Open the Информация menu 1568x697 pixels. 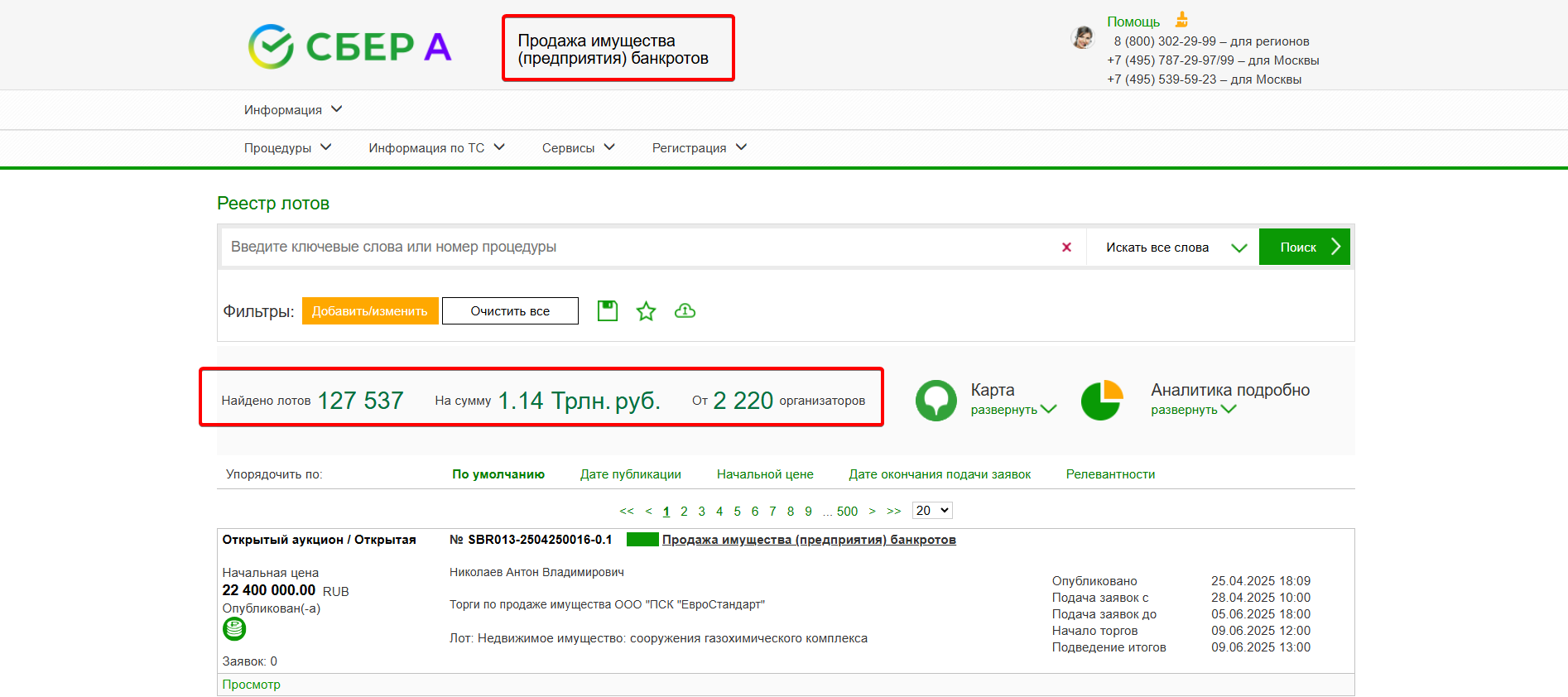point(292,110)
